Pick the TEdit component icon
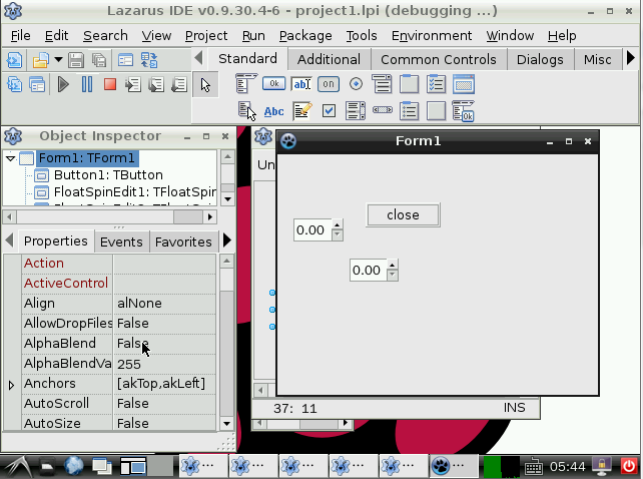 [x=301, y=84]
